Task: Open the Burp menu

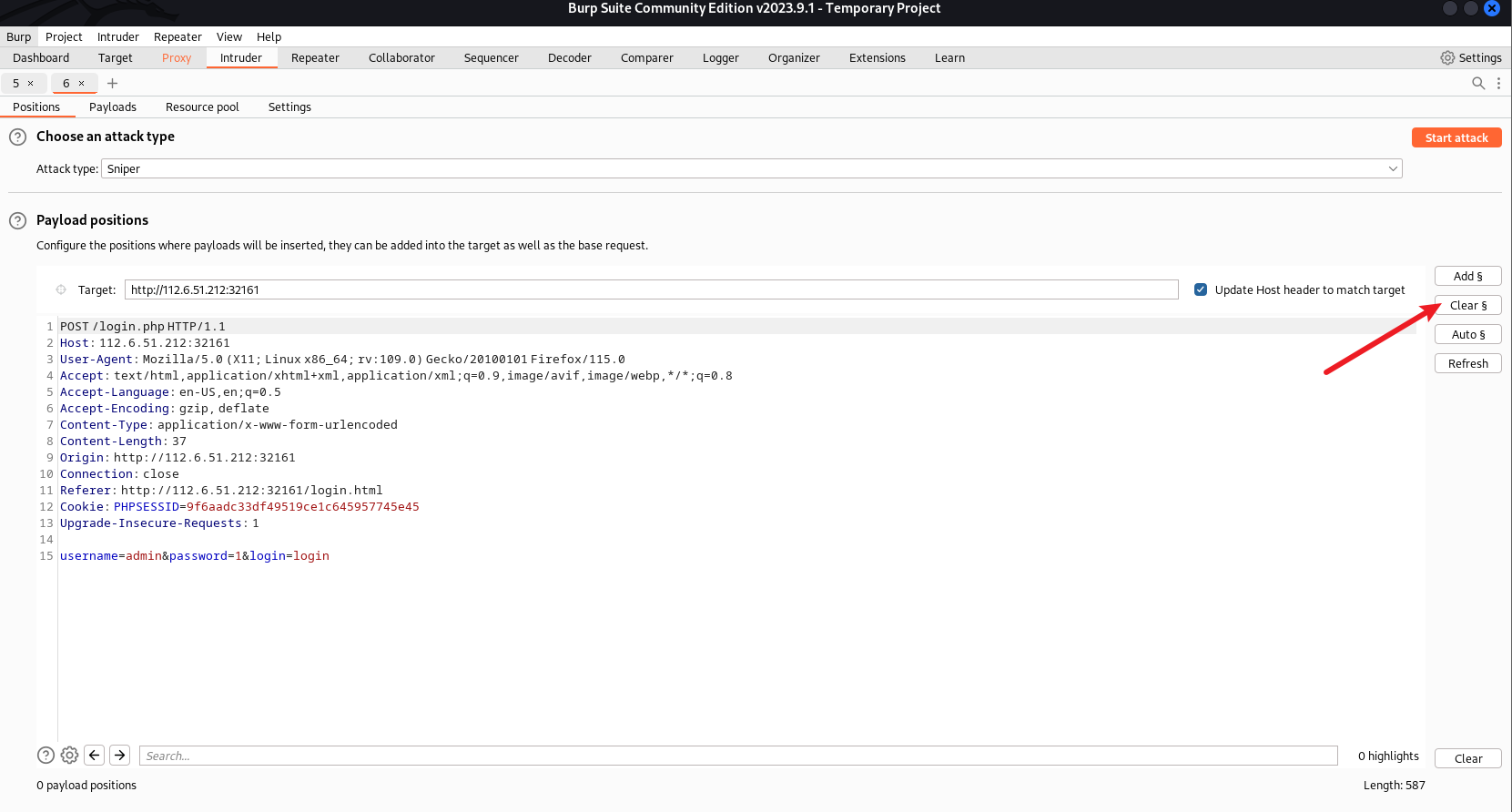Action: (x=18, y=36)
